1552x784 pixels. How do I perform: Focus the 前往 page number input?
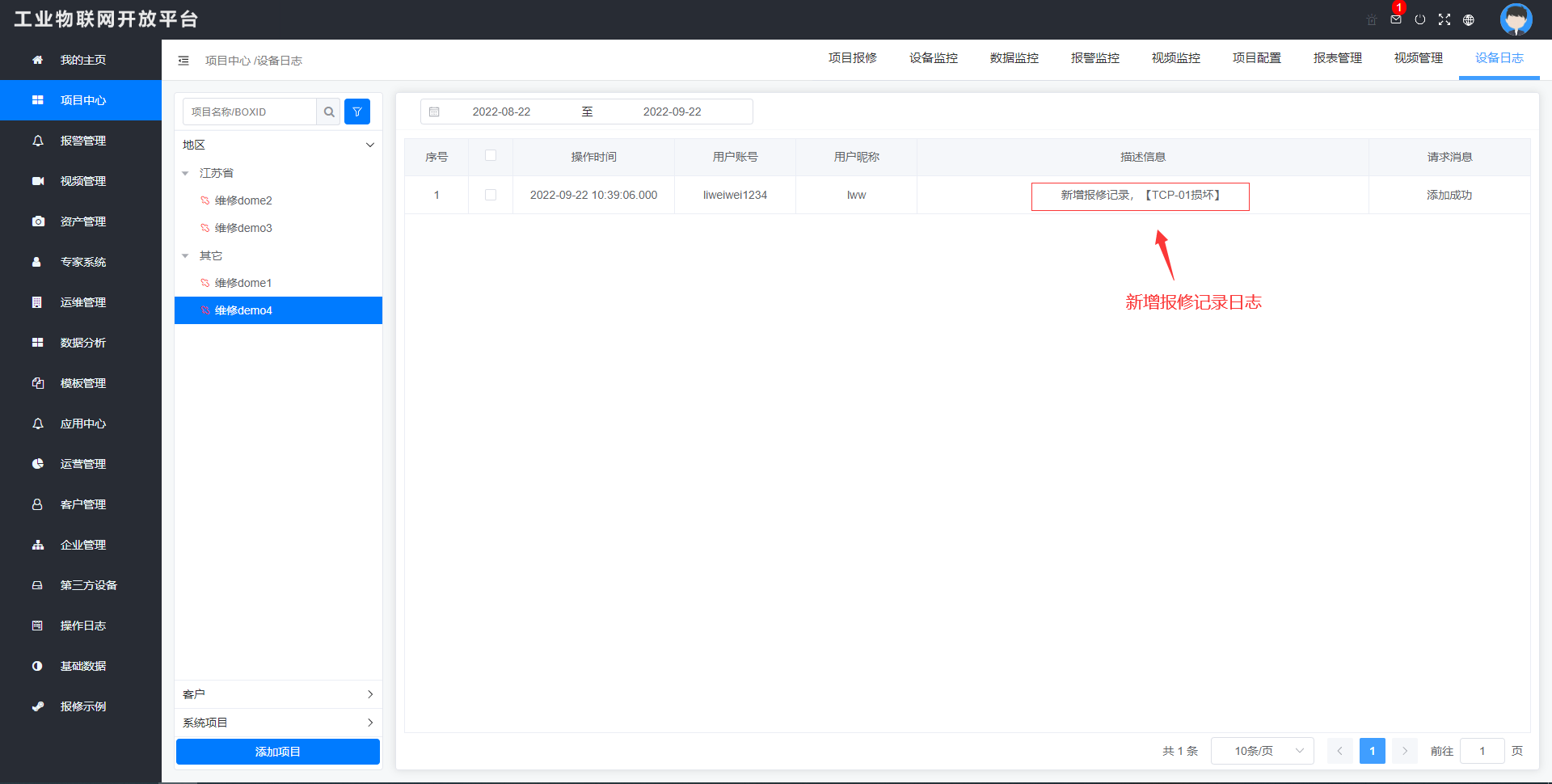[x=1482, y=751]
